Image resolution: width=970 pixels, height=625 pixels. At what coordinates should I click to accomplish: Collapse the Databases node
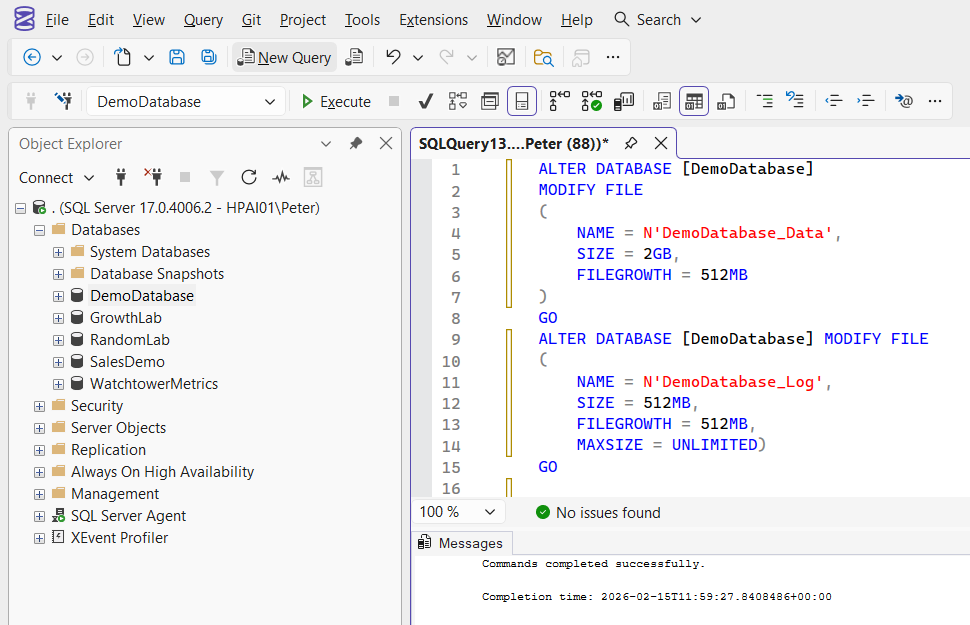pos(38,229)
